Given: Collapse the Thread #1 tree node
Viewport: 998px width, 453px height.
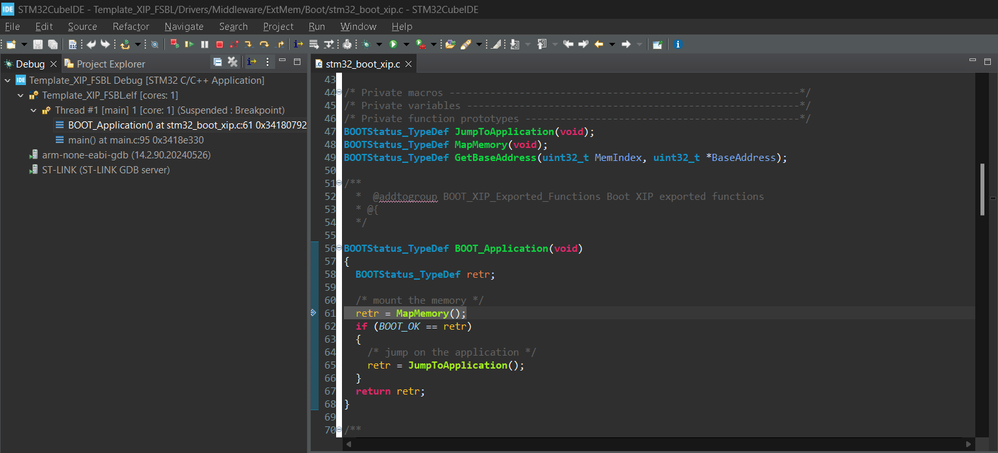Looking at the screenshot, I should pyautogui.click(x=33, y=110).
